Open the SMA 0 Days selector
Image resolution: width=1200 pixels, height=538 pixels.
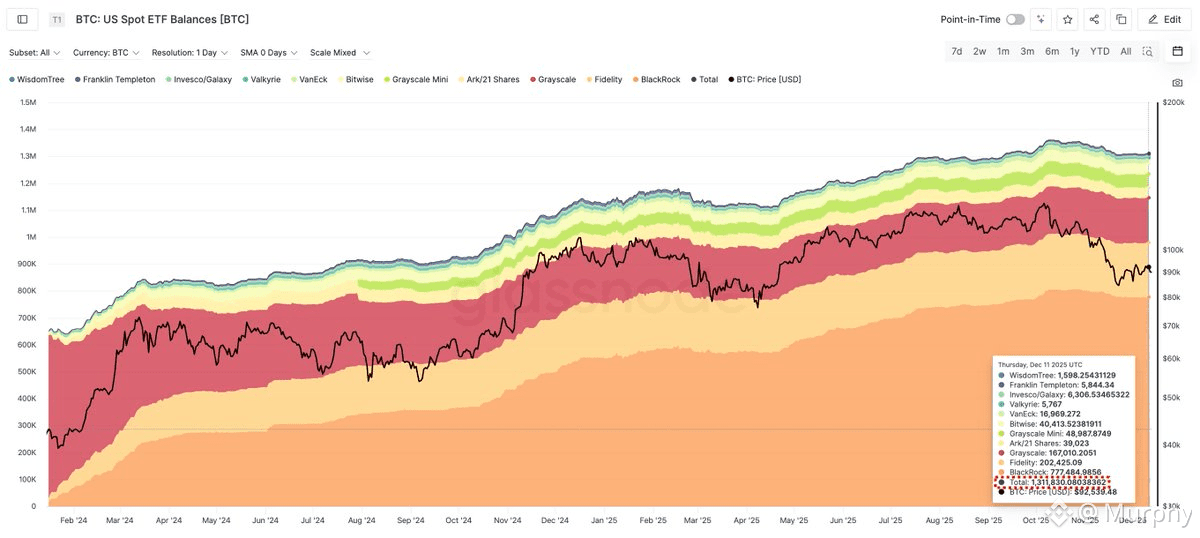(x=269, y=52)
